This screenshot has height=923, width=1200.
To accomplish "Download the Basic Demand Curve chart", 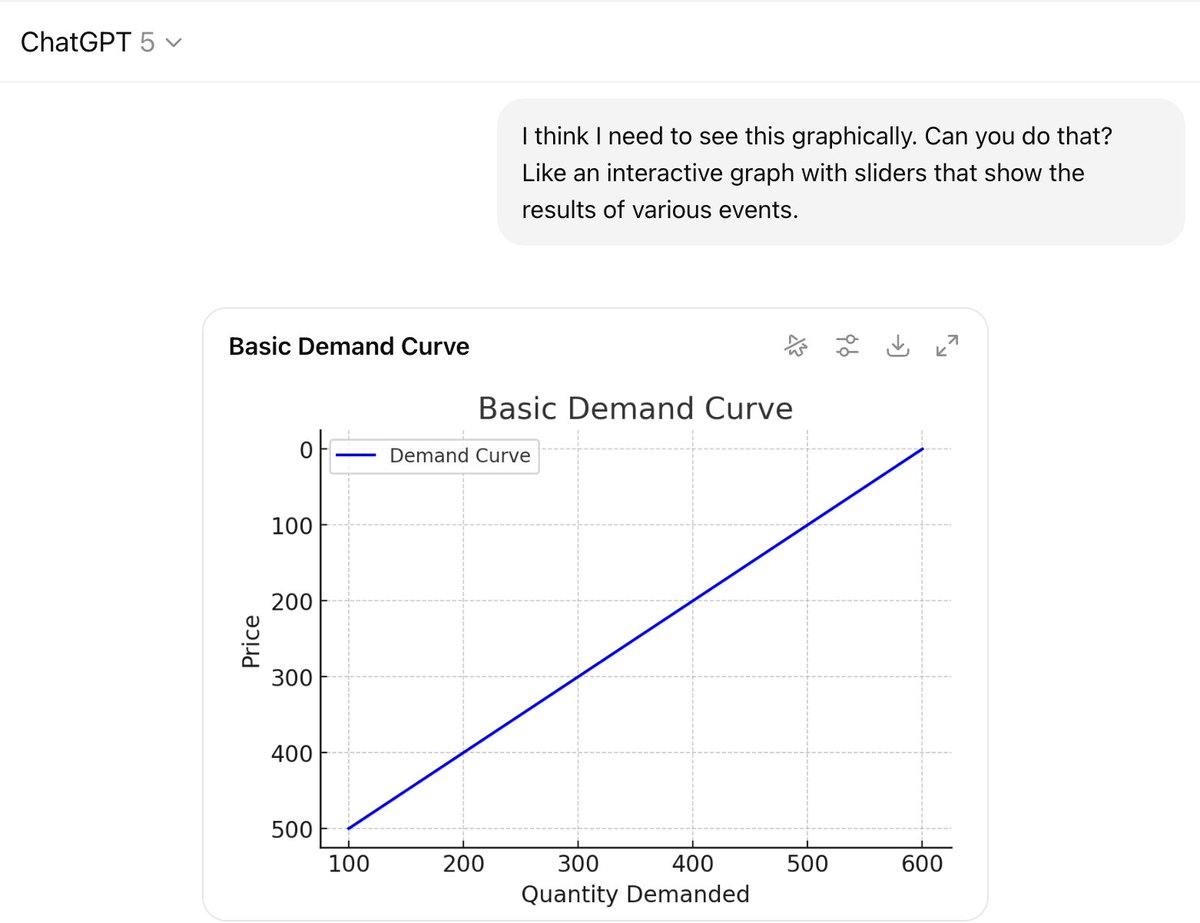I will pos(898,346).
